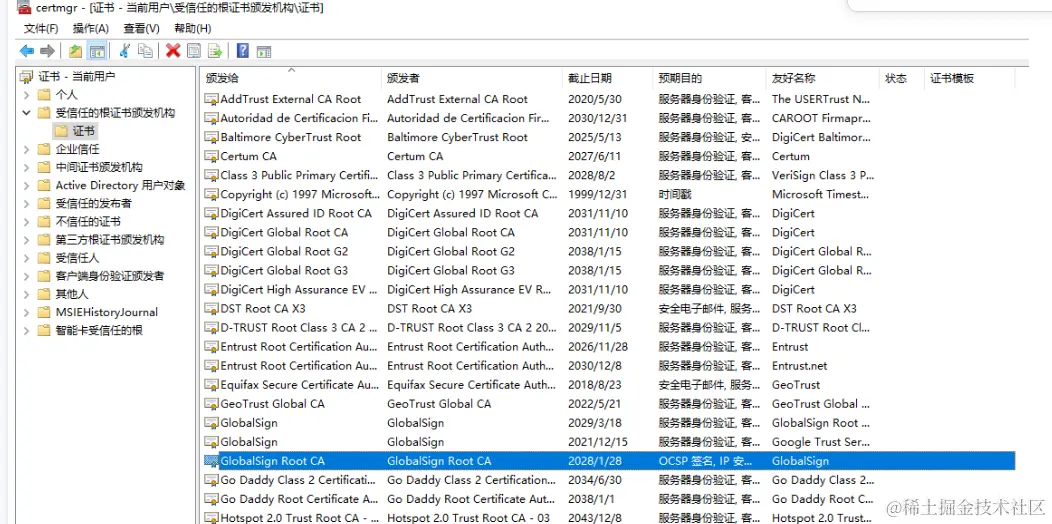Click the 状态 column header
Image resolution: width=1052 pixels, height=524 pixels.
tap(902, 78)
